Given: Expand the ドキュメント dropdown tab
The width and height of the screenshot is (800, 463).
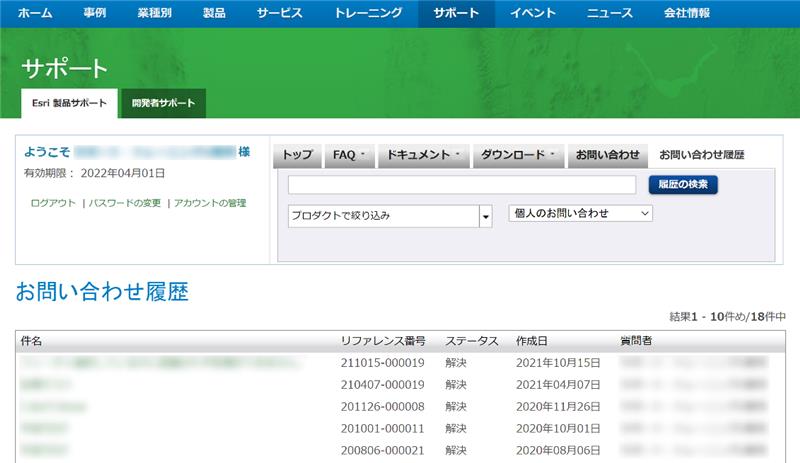Looking at the screenshot, I should pyautogui.click(x=423, y=155).
